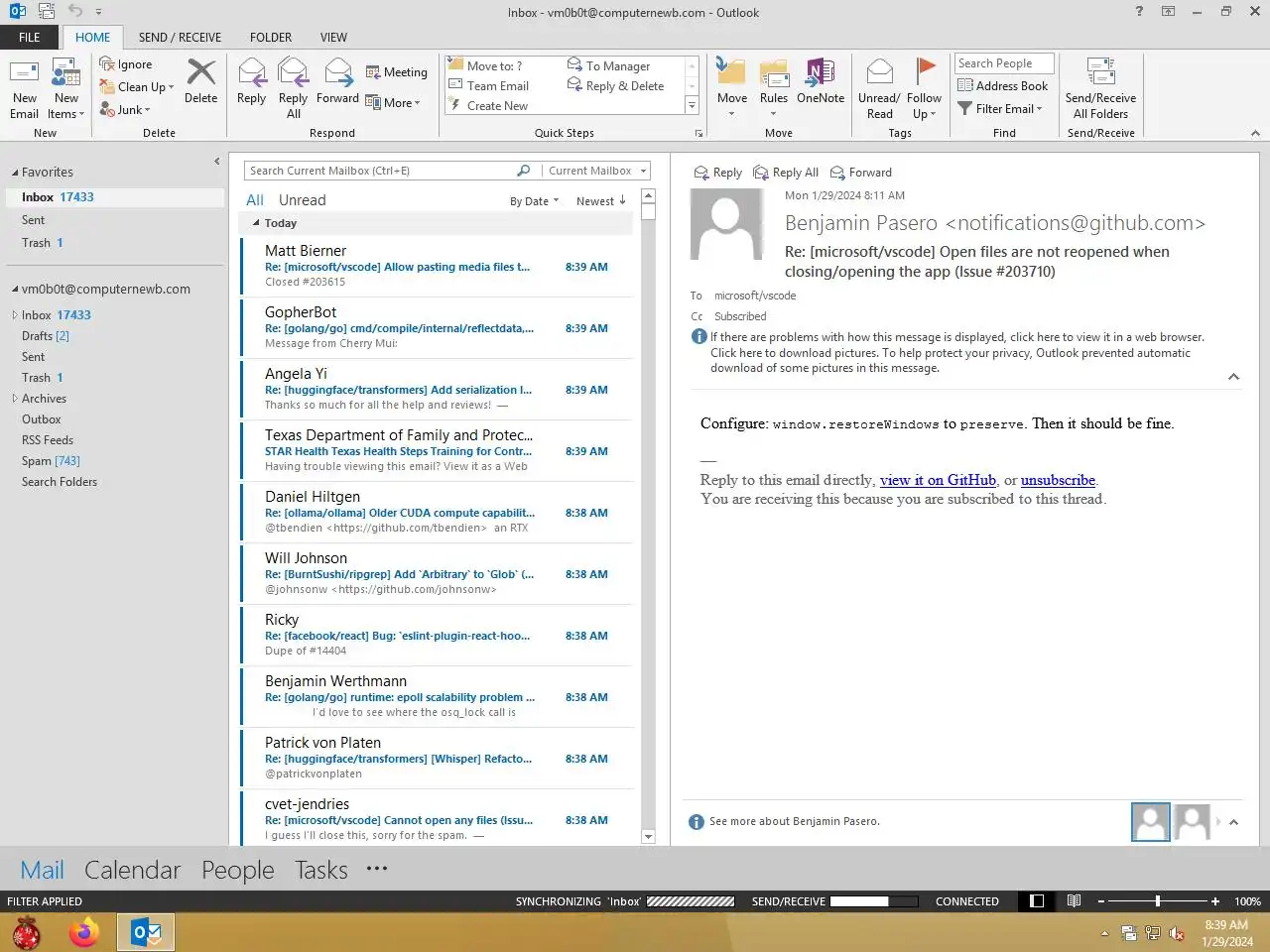This screenshot has width=1270, height=952.
Task: Click Create New quick step
Action: coord(489,106)
